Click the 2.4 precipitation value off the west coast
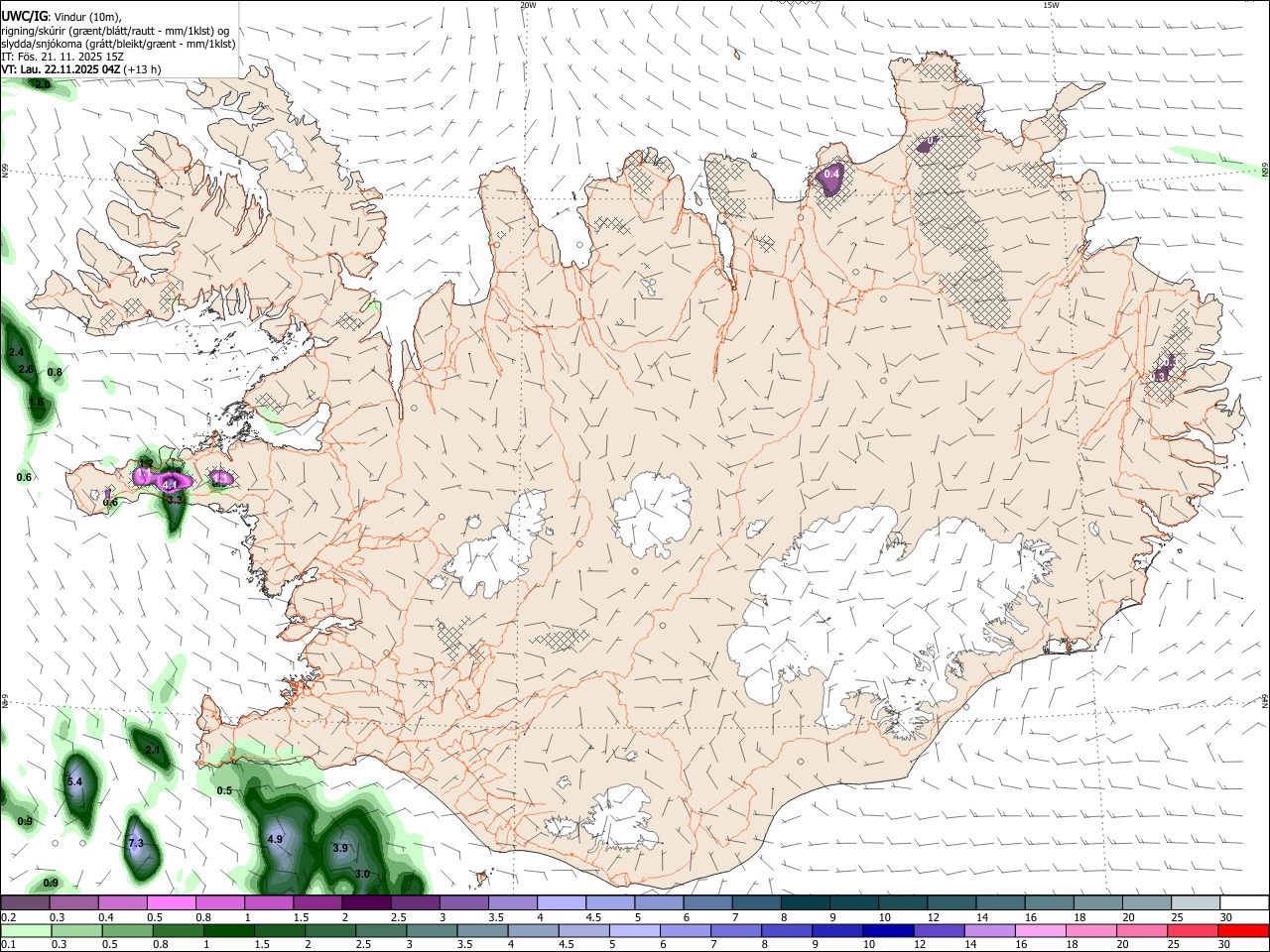This screenshot has width=1270, height=952. (16, 353)
